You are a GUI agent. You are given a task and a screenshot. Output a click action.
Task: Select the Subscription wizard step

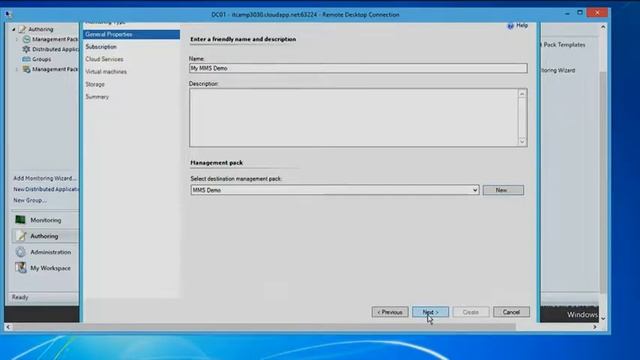(x=101, y=47)
